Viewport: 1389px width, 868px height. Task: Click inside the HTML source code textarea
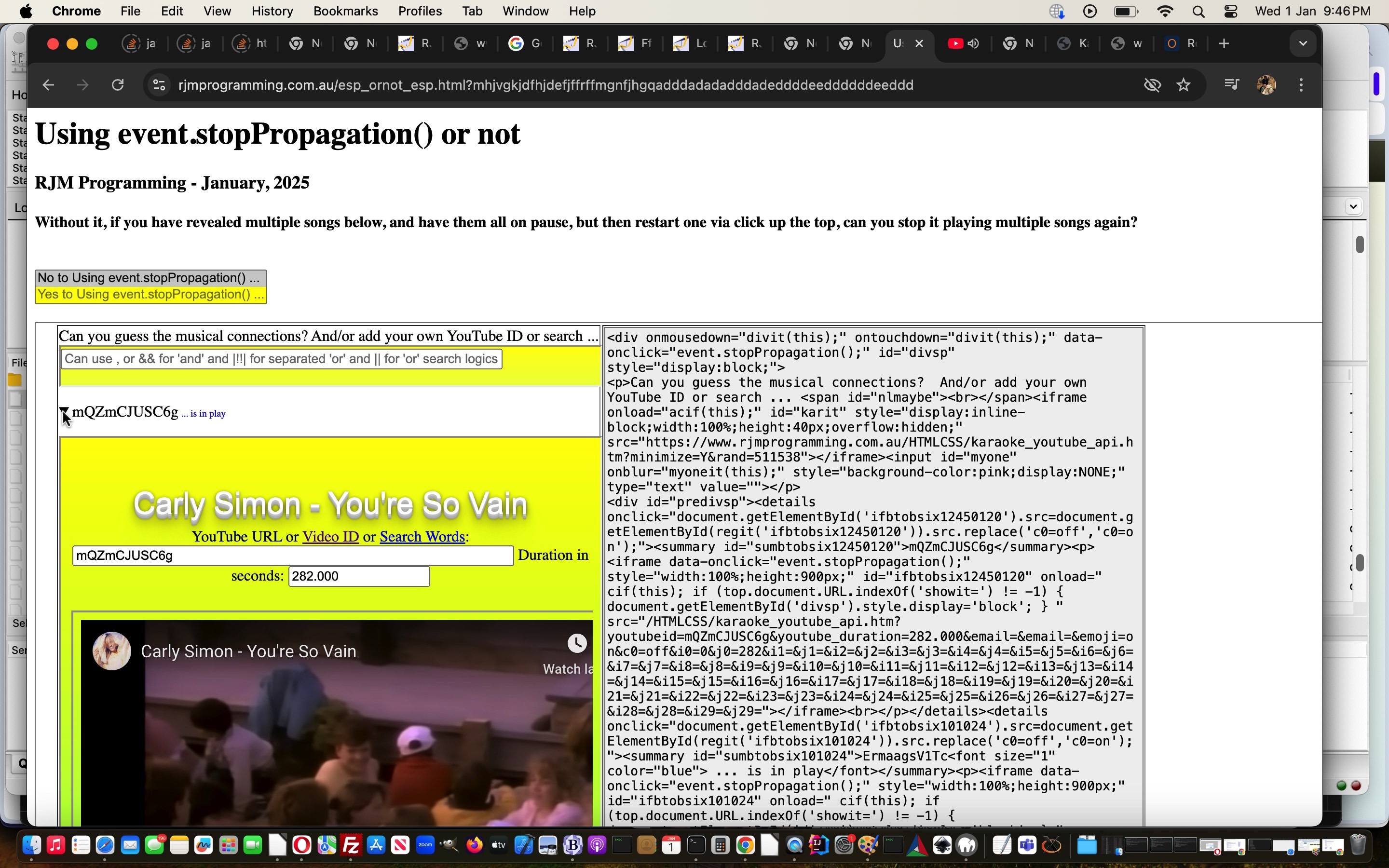(x=873, y=576)
